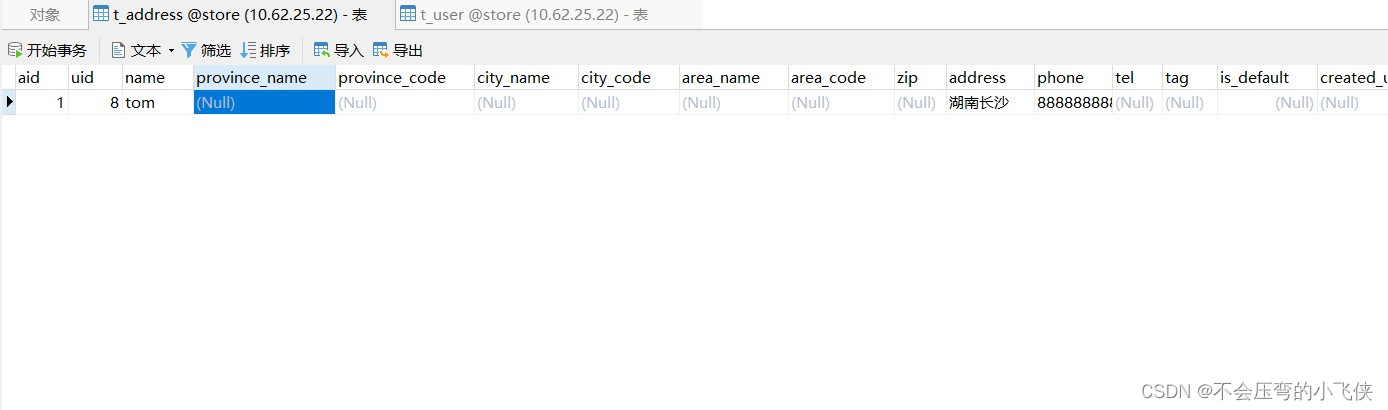Click the tag (Null) cell
The width and height of the screenshot is (1388, 410).
point(1190,102)
